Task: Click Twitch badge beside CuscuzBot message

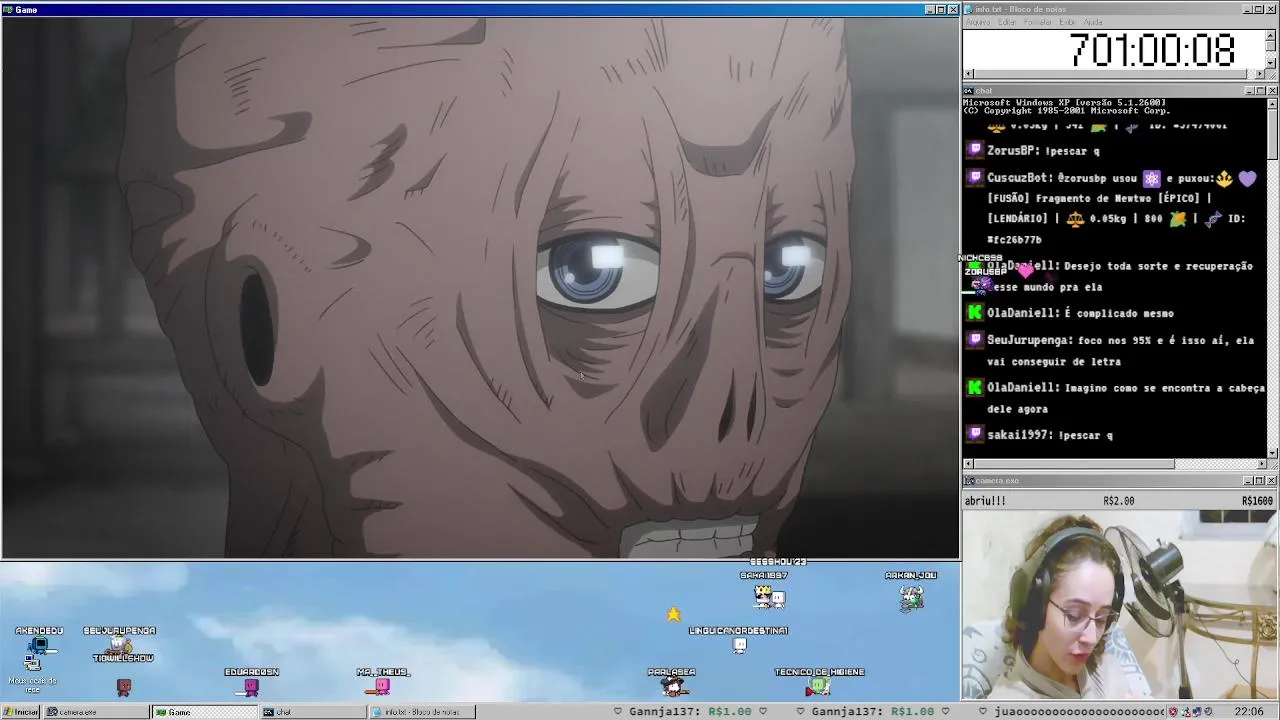Action: (x=975, y=177)
